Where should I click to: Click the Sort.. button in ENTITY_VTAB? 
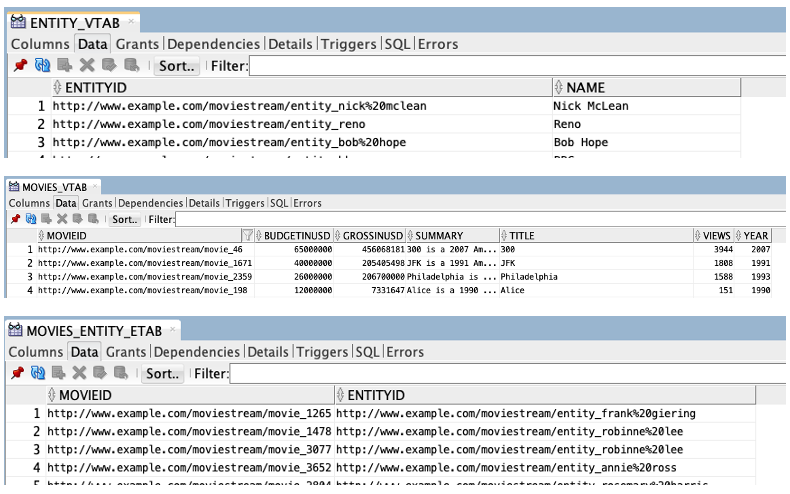coord(176,66)
